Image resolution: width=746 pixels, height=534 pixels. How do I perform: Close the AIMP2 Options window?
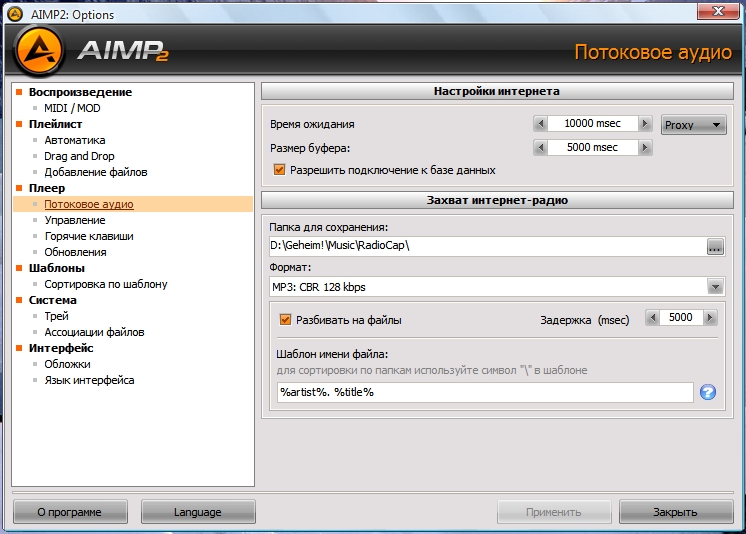click(x=717, y=11)
